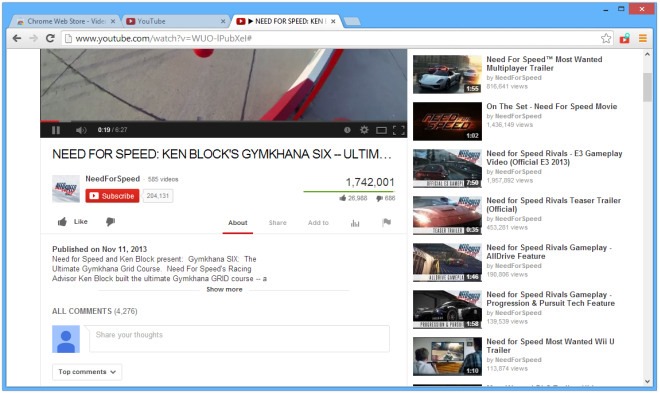Toggle theater mode on the player
Viewport: 660px width, 393px height.
381,130
